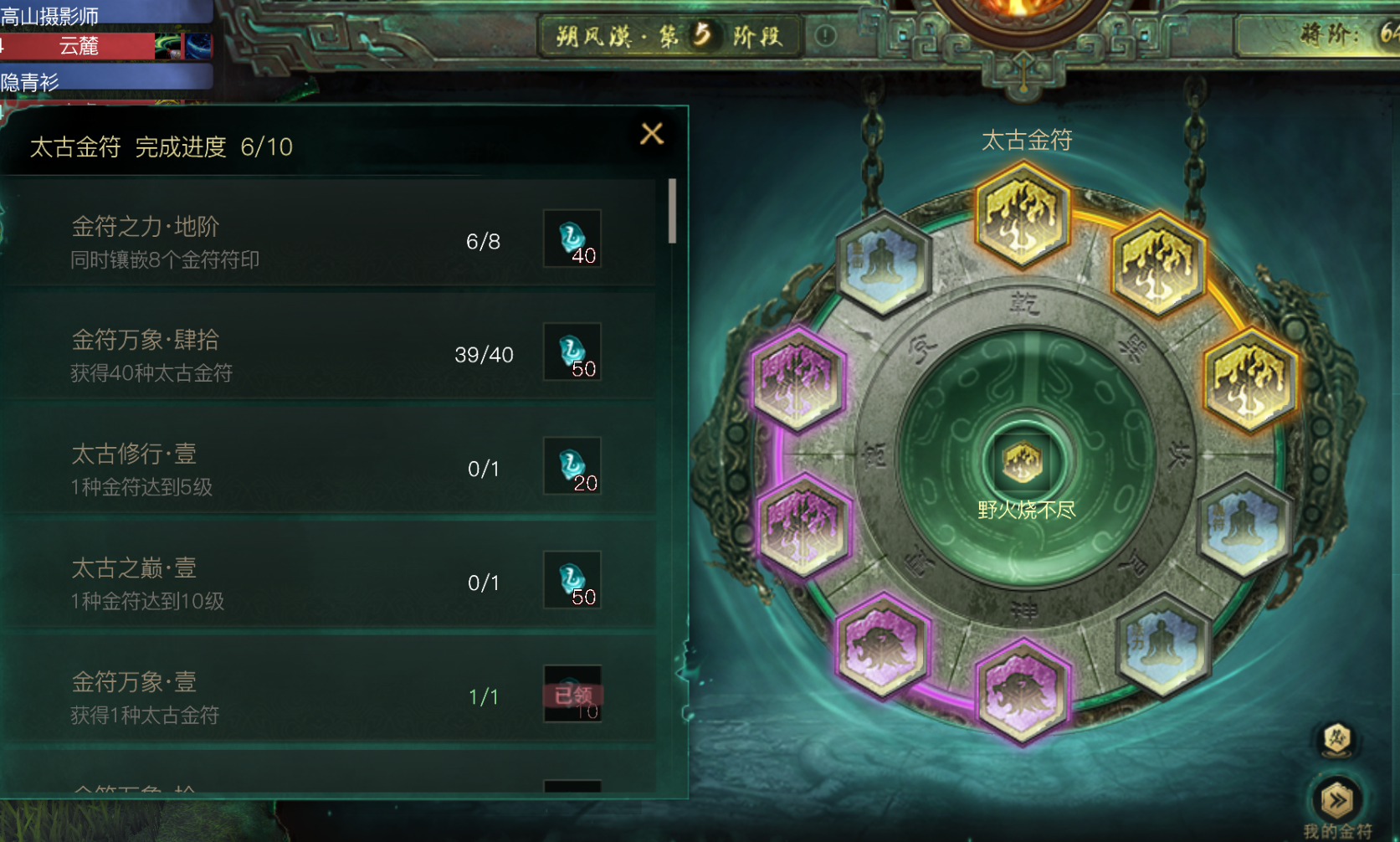Click the reward icon for 金符万象·肆拾

[572, 352]
